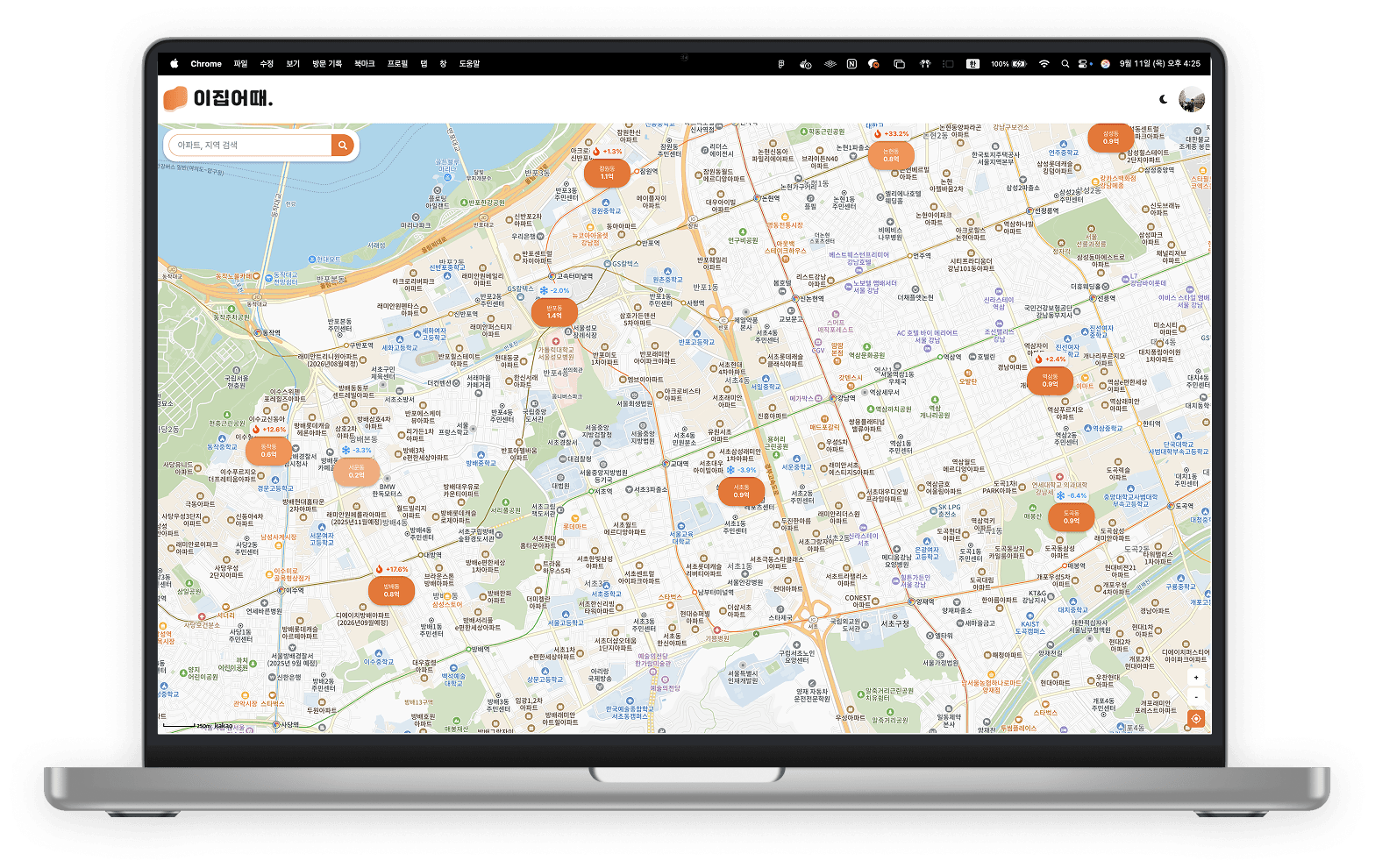Click the 래미안퍼스티지 아파트 label
Screen dimensions: 1375x868
[490, 330]
